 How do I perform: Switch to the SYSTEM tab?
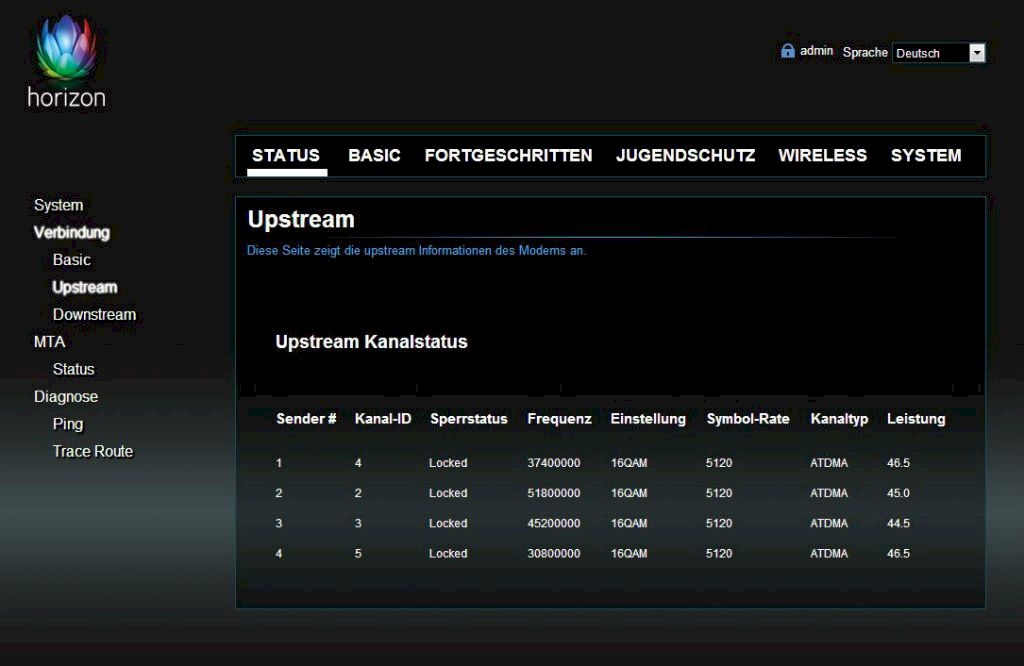coord(926,156)
